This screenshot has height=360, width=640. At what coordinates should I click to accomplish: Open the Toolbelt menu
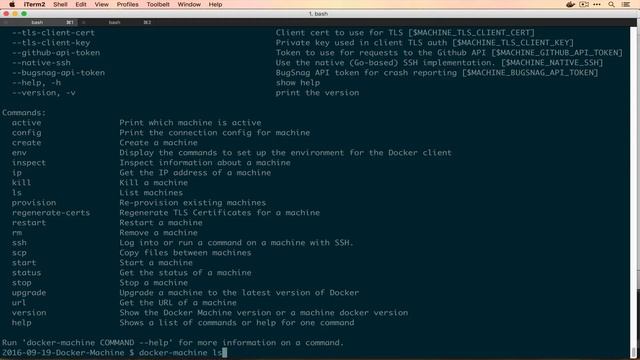click(x=158, y=4)
